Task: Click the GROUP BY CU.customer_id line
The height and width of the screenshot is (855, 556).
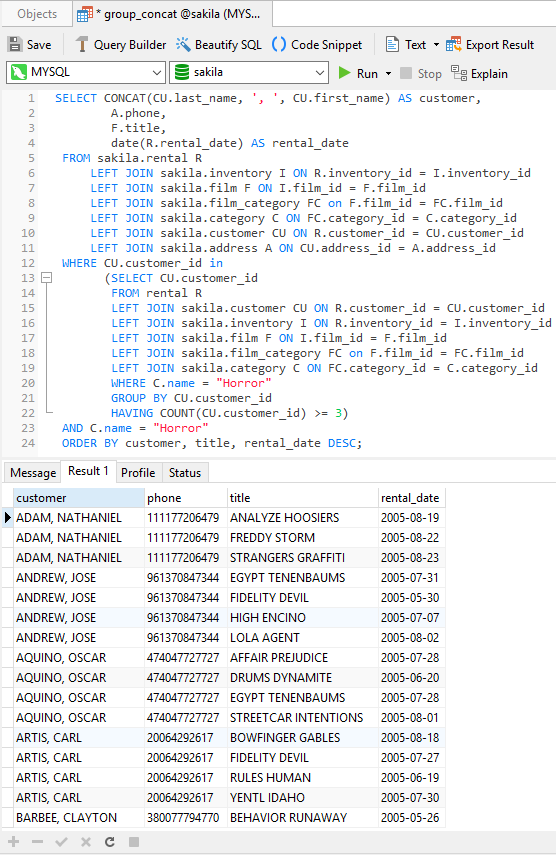Action: [x=191, y=398]
